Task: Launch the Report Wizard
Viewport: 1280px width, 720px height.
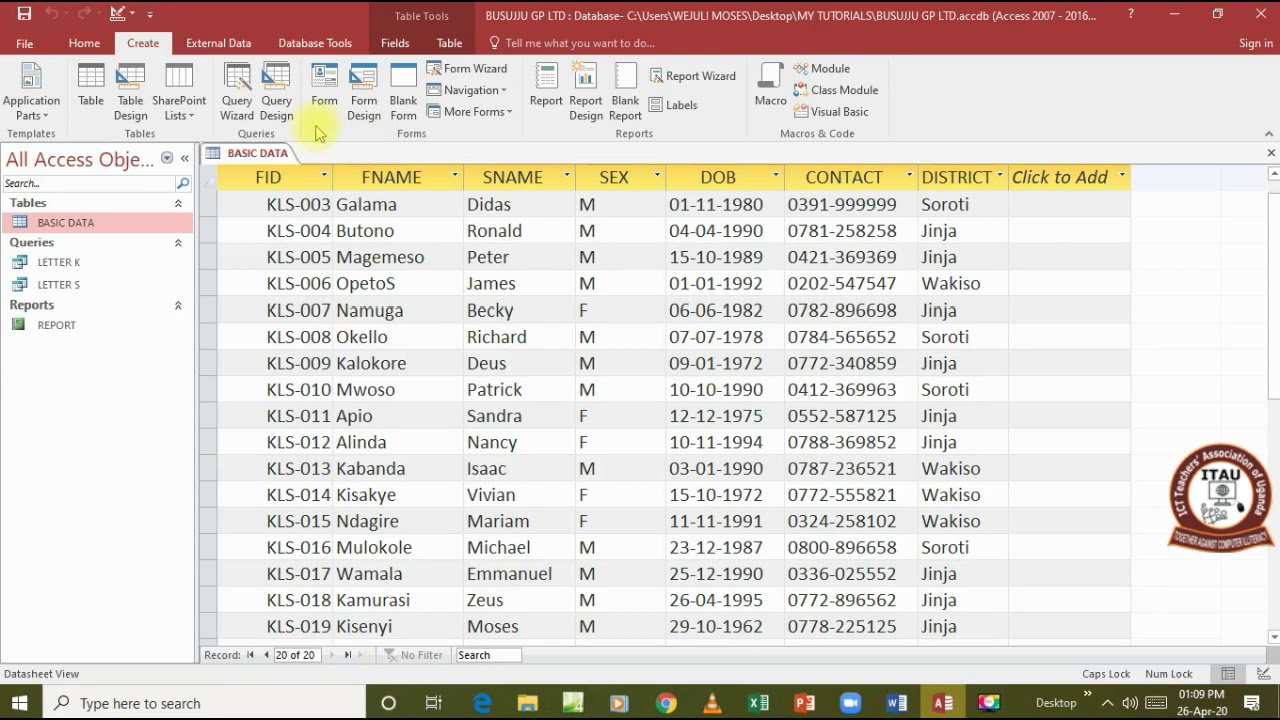Action: 692,76
